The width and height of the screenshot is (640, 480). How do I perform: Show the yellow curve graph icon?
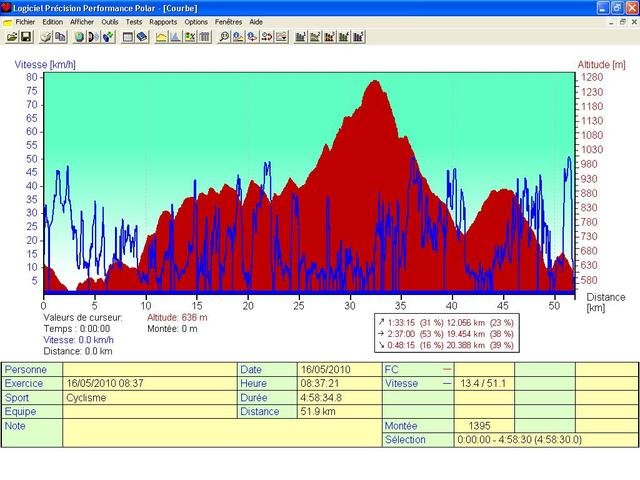161,37
